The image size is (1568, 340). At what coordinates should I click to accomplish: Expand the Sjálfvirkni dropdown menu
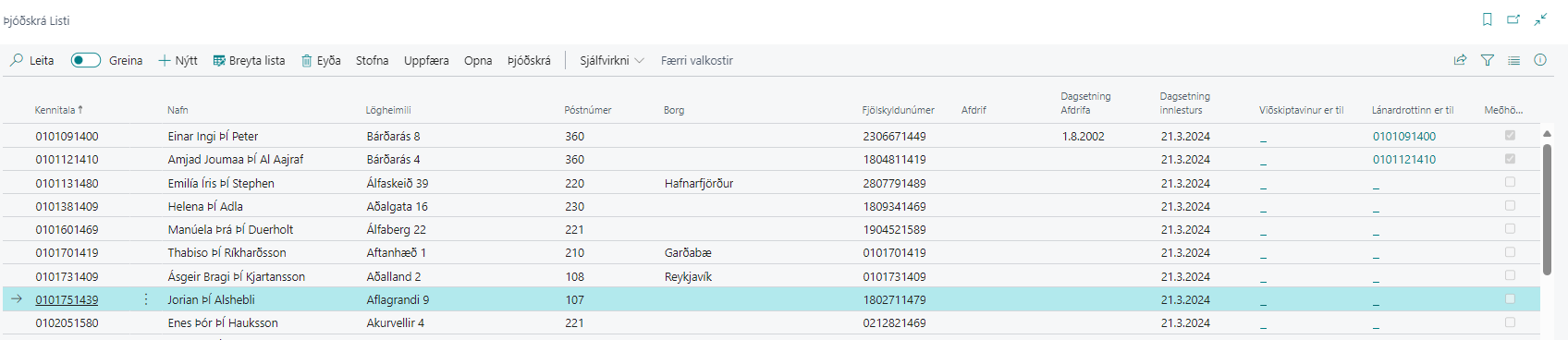tap(612, 61)
